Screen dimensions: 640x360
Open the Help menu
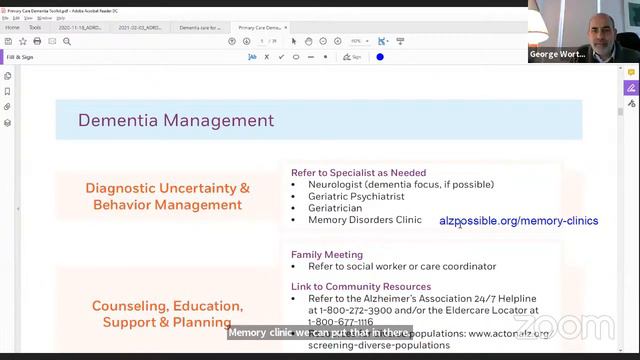point(61,18)
